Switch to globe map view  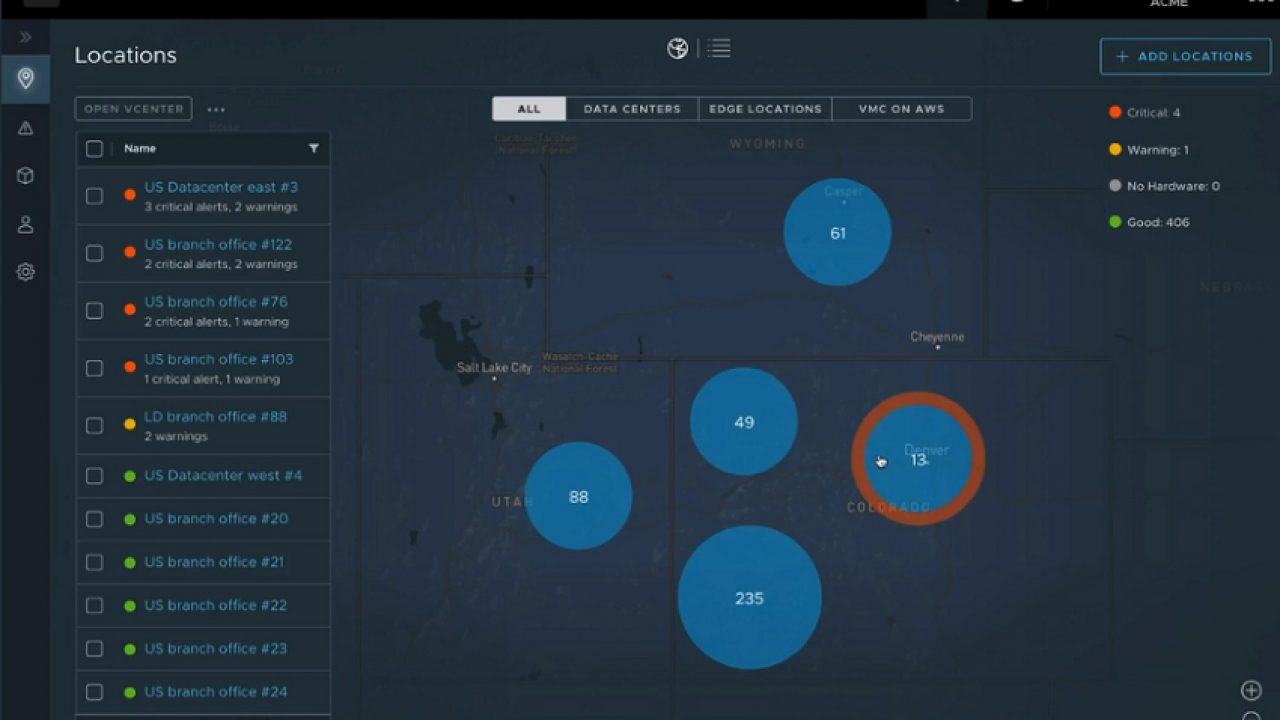(678, 48)
